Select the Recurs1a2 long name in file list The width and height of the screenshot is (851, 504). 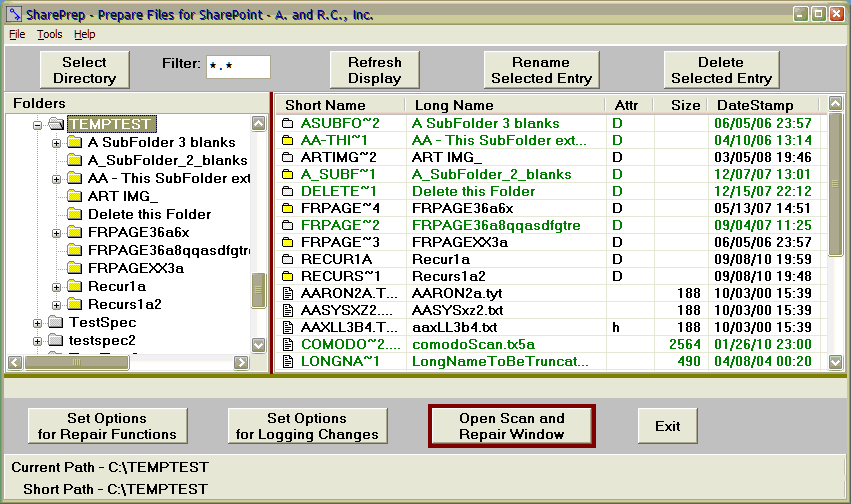(449, 276)
